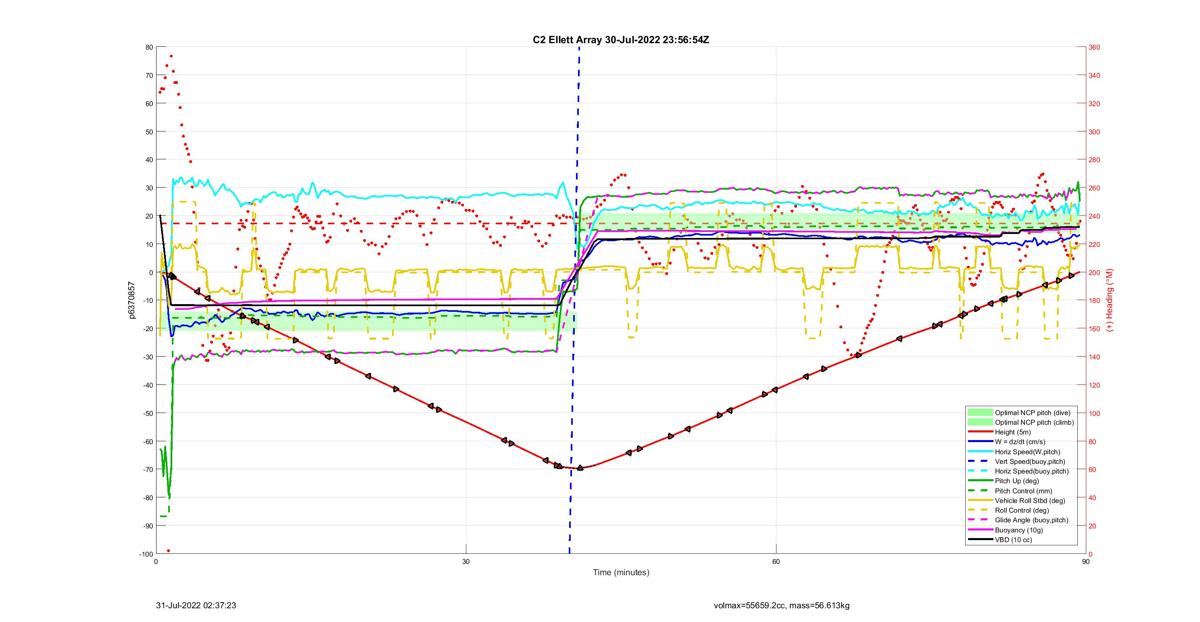The height and width of the screenshot is (622, 1200).
Task: Select 'Horiz Speed(buoy,pitch)' legend label
Action: point(1032,471)
